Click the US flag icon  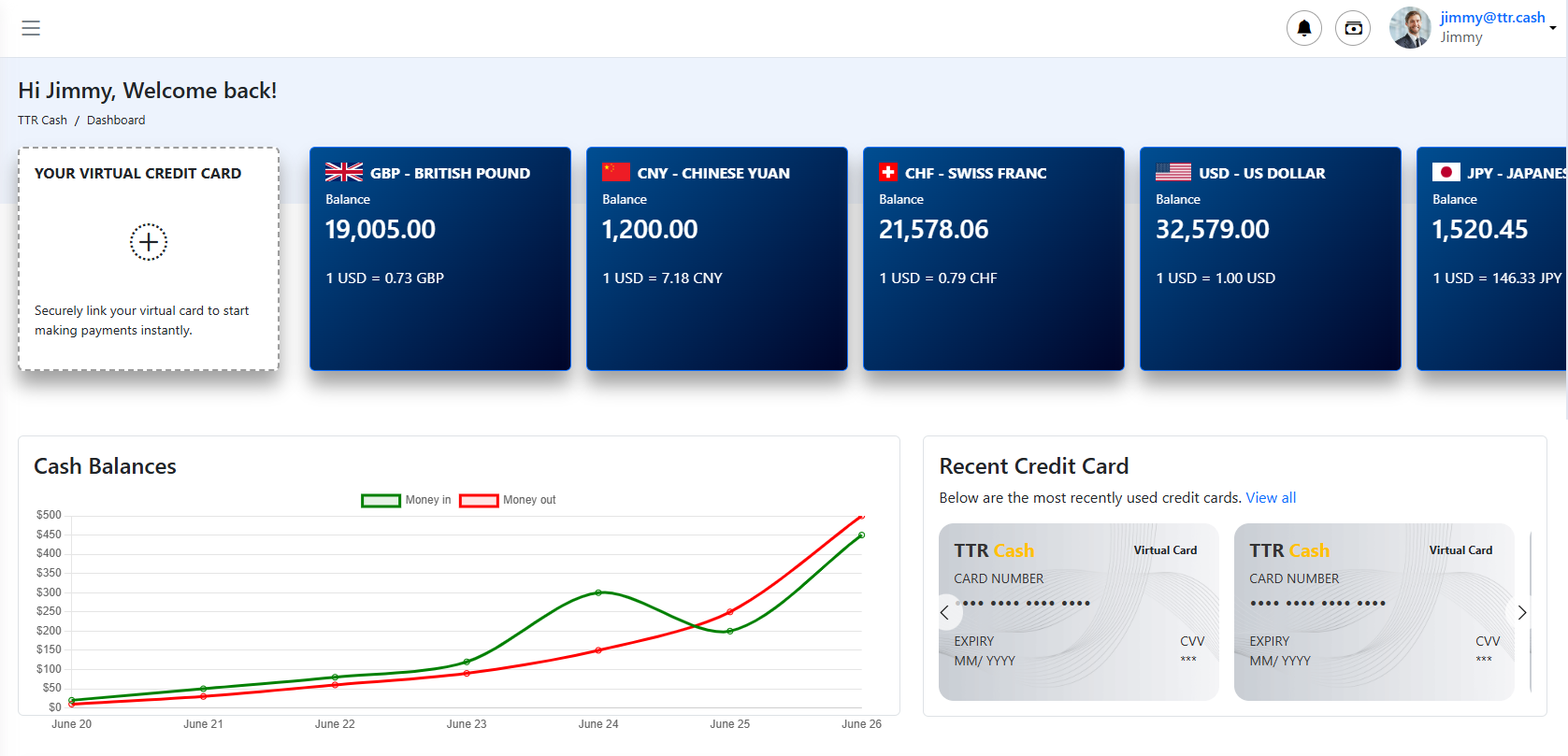tap(1173, 172)
